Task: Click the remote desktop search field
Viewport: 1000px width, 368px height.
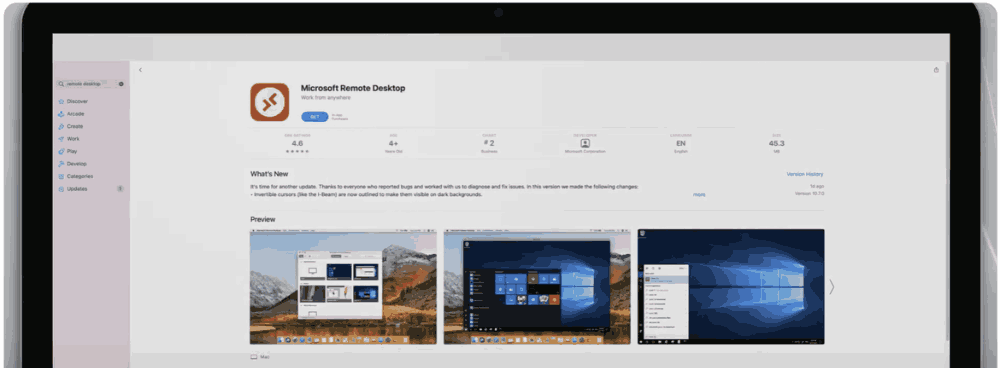Action: (x=87, y=84)
